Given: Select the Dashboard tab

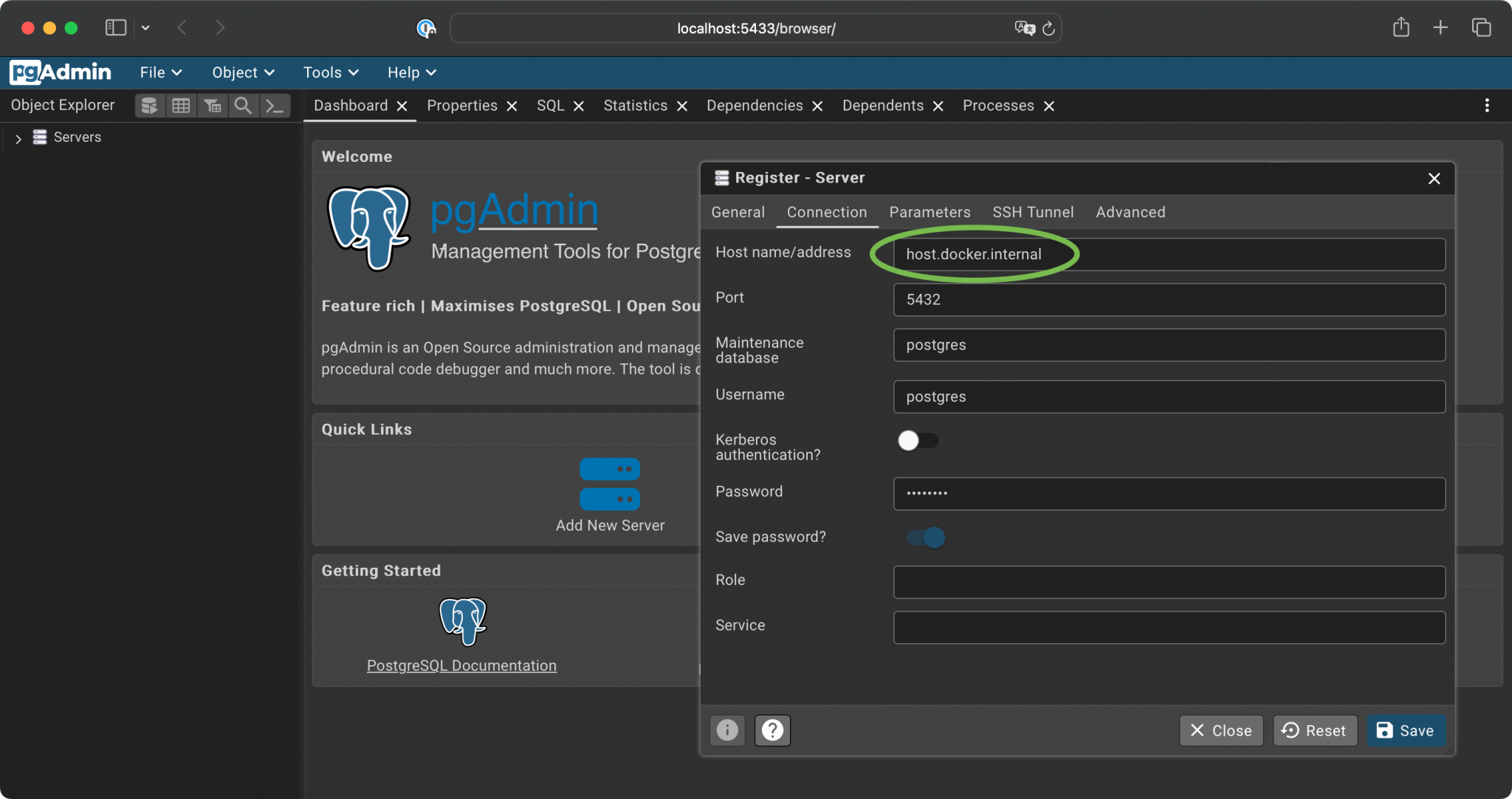Looking at the screenshot, I should 351,106.
